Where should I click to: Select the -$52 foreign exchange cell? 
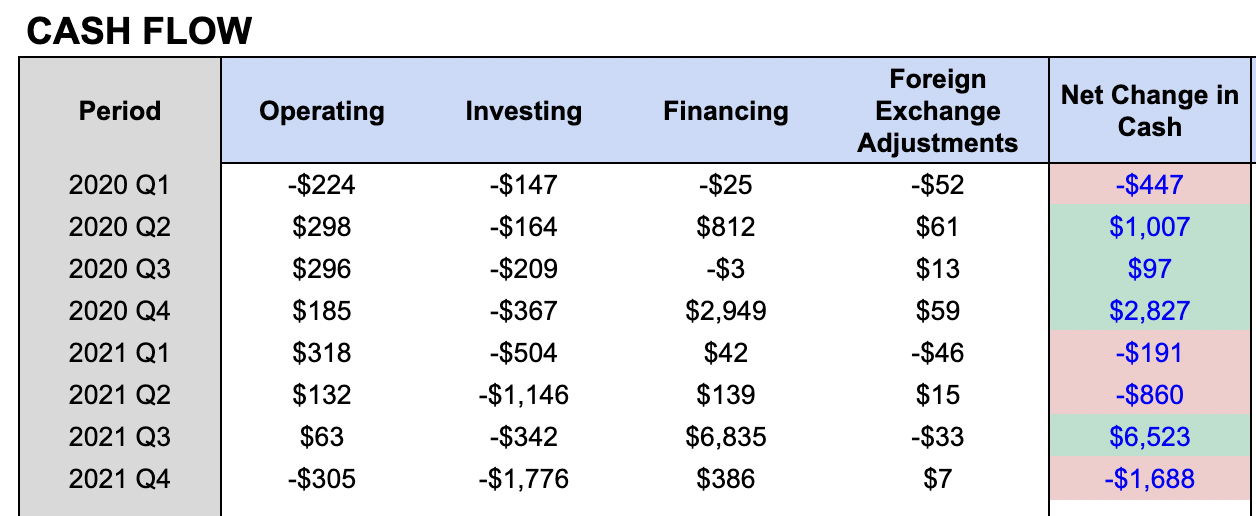point(938,185)
